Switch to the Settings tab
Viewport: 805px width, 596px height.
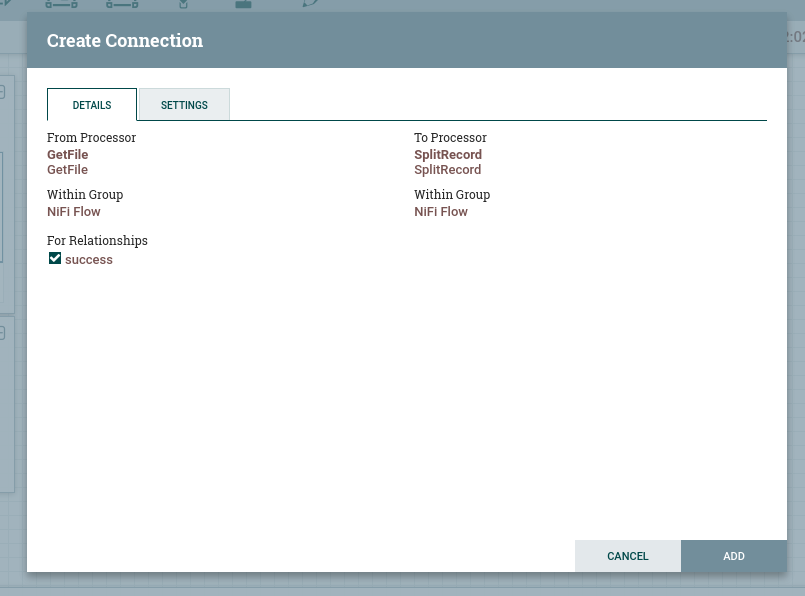pyautogui.click(x=184, y=105)
